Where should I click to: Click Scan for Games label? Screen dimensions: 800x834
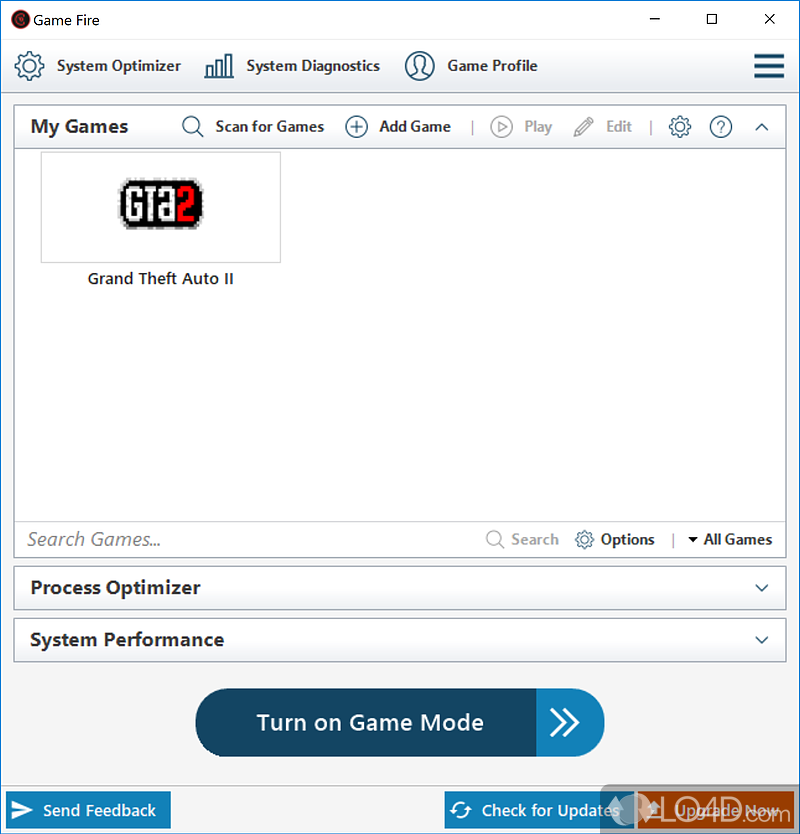(x=270, y=127)
